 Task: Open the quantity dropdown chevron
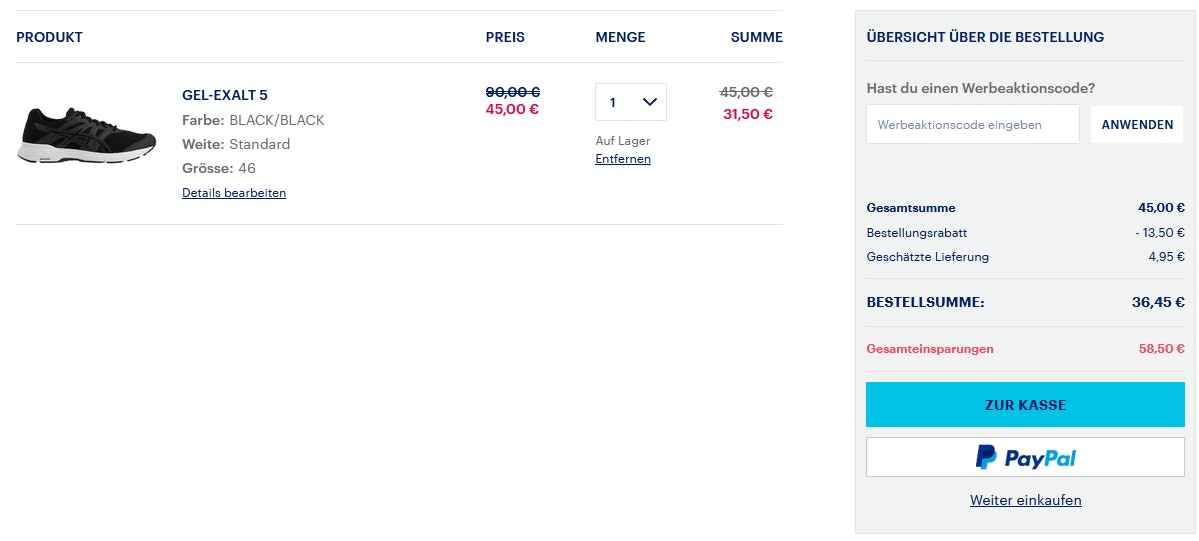point(649,102)
